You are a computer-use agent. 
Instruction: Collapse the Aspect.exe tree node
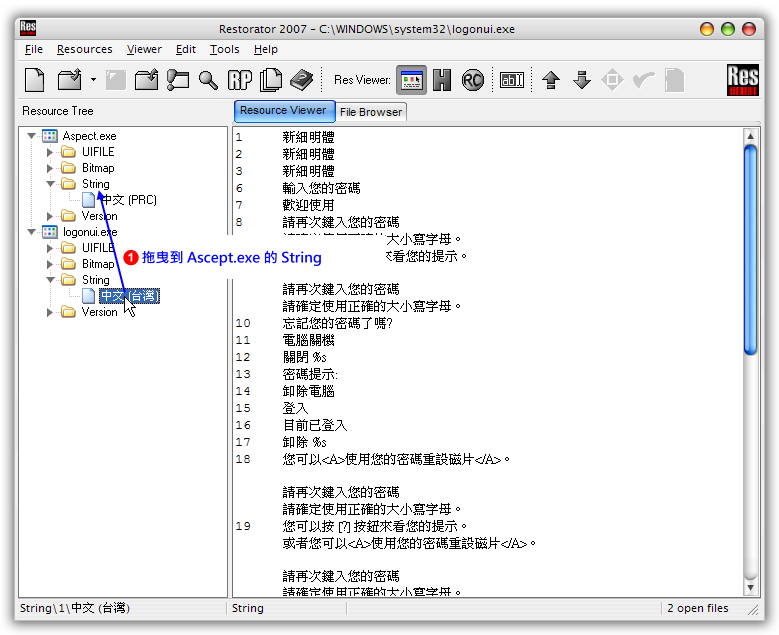pos(32,136)
